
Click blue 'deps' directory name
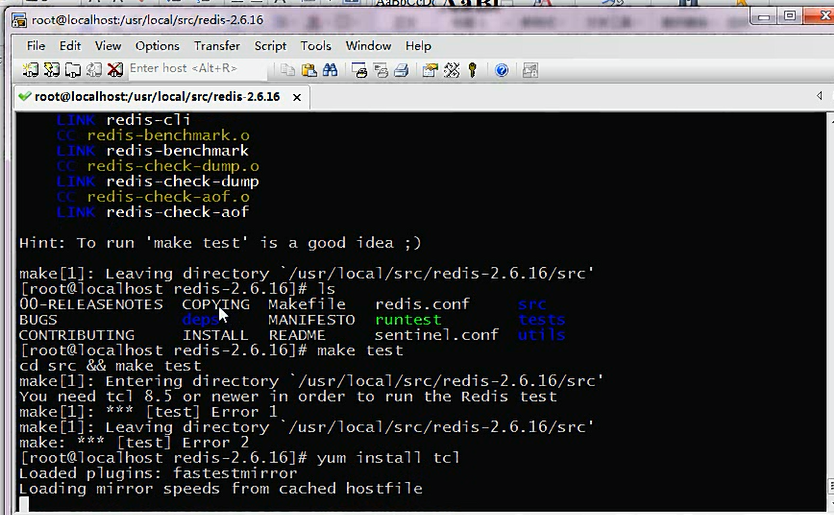point(201,320)
